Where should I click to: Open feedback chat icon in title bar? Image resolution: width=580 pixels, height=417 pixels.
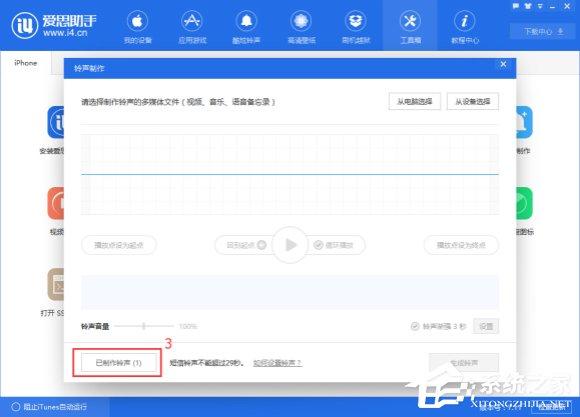[x=516, y=6]
